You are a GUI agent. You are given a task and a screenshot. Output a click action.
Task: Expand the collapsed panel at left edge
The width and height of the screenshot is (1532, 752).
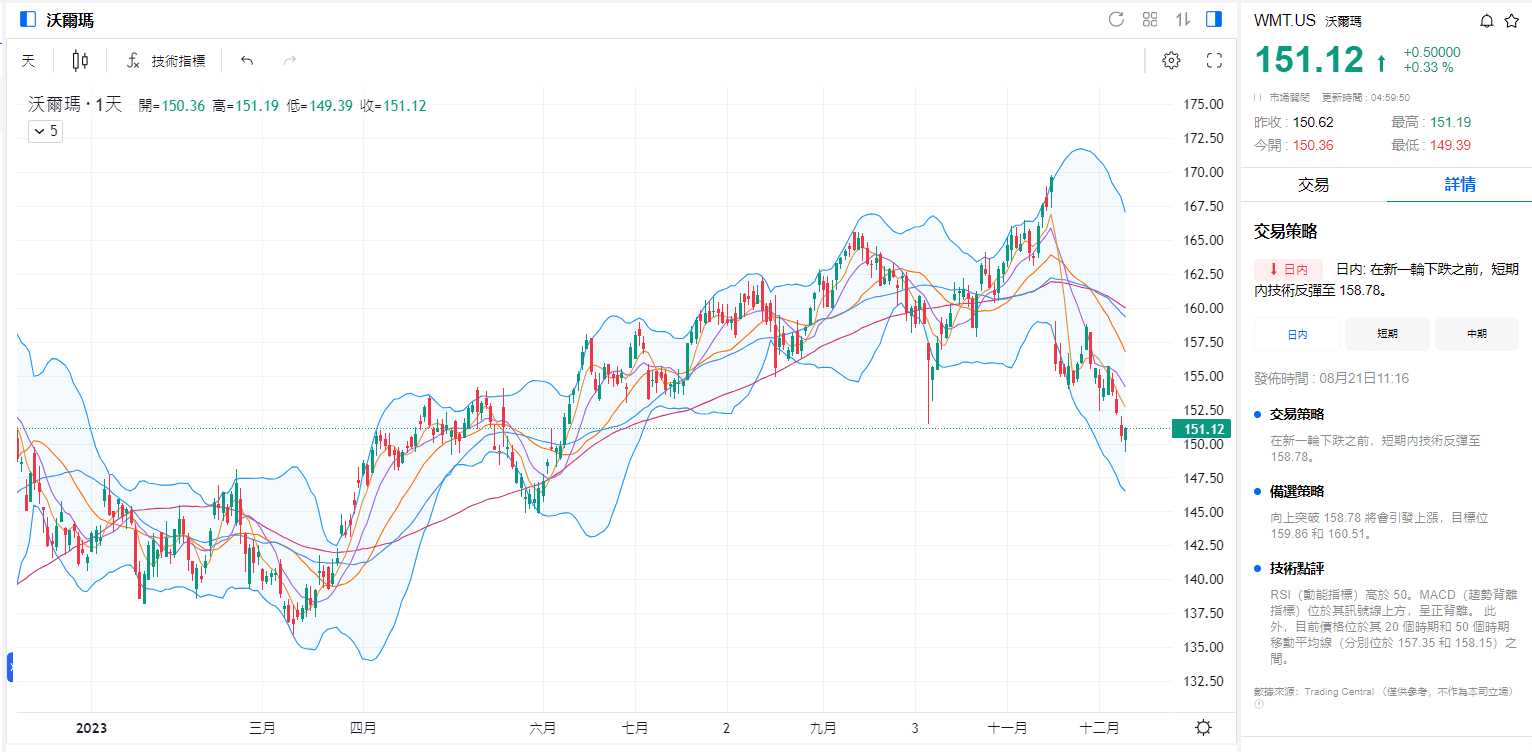(x=10, y=666)
